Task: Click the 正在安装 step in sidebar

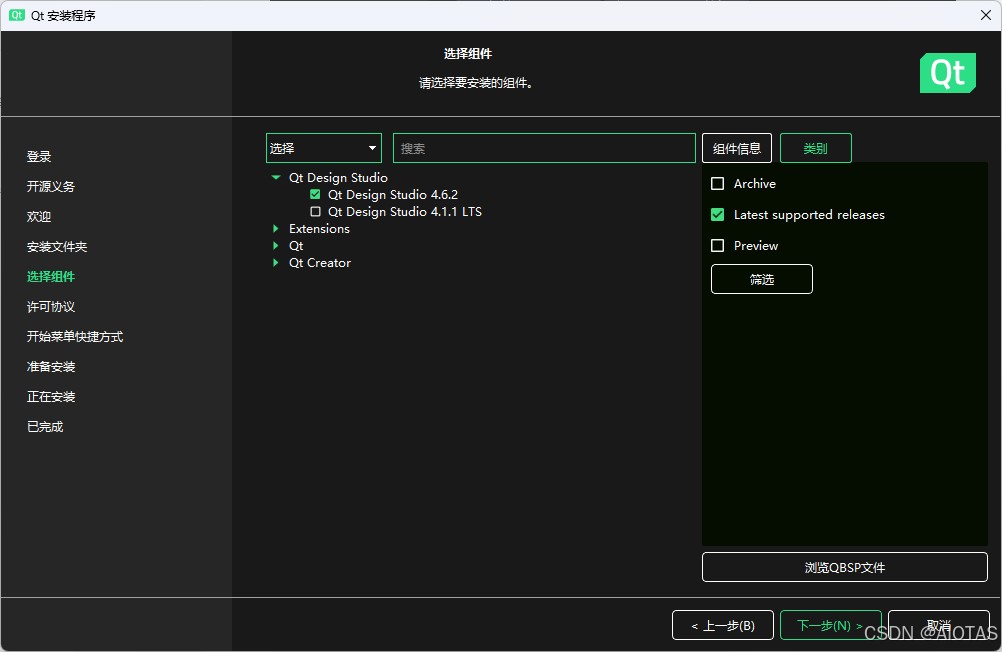Action: point(51,397)
